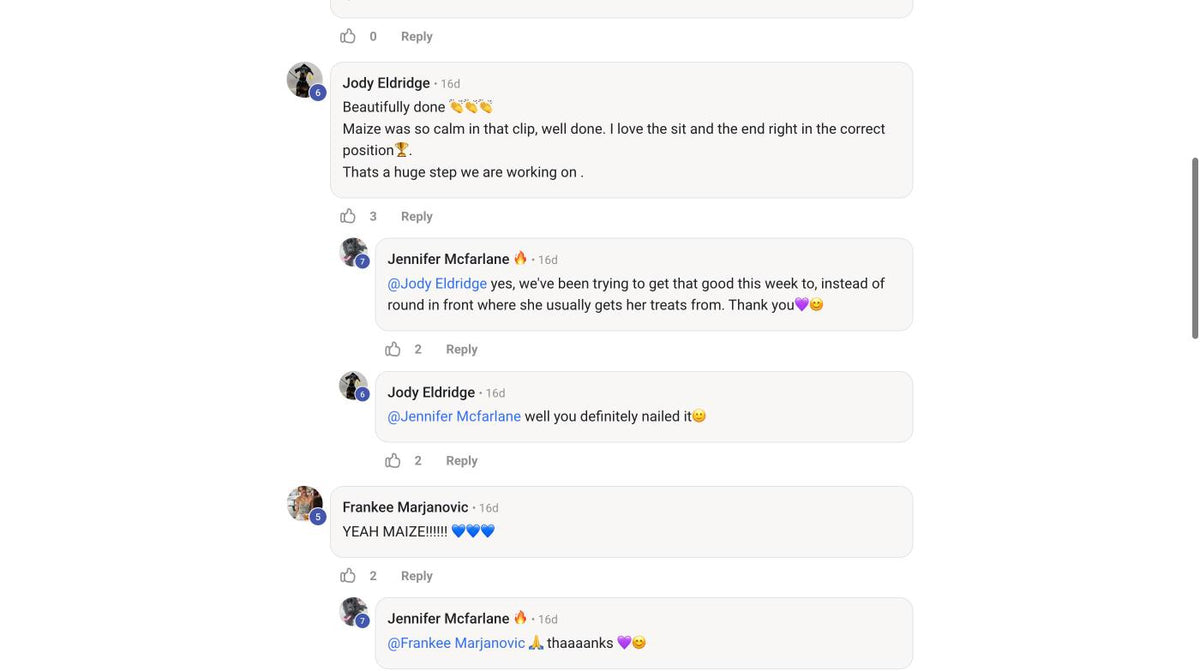The image size is (1200, 671).
Task: Click Jody Eldridge's small avatar in reply
Action: [354, 386]
